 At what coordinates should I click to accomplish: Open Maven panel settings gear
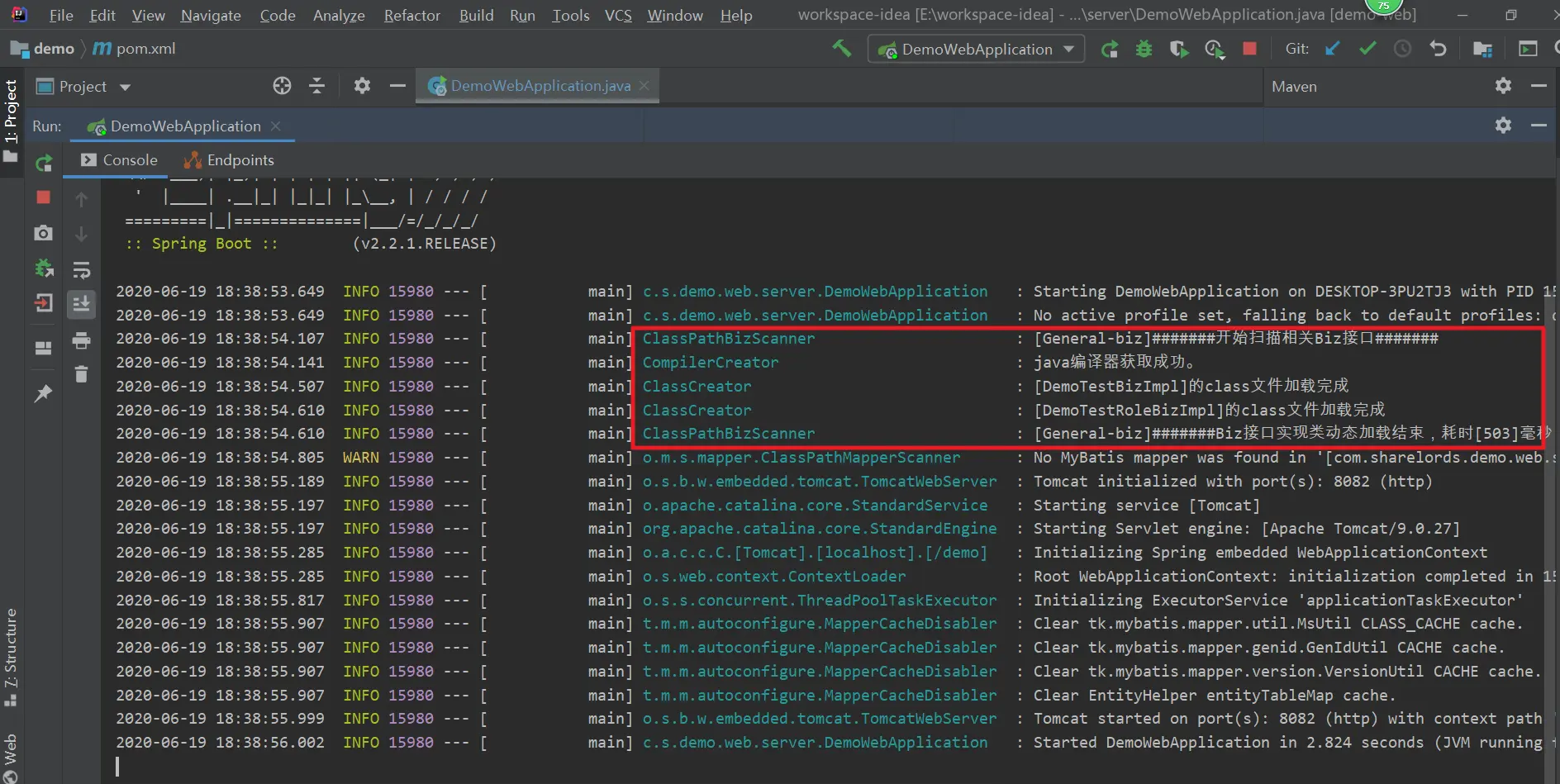1503,85
